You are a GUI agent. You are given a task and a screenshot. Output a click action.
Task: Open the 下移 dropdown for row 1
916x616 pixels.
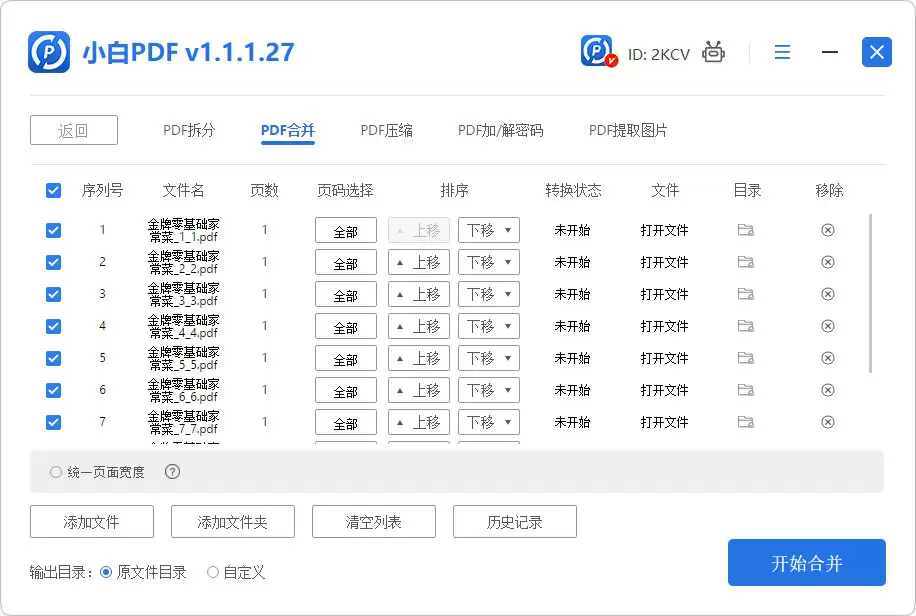point(488,230)
